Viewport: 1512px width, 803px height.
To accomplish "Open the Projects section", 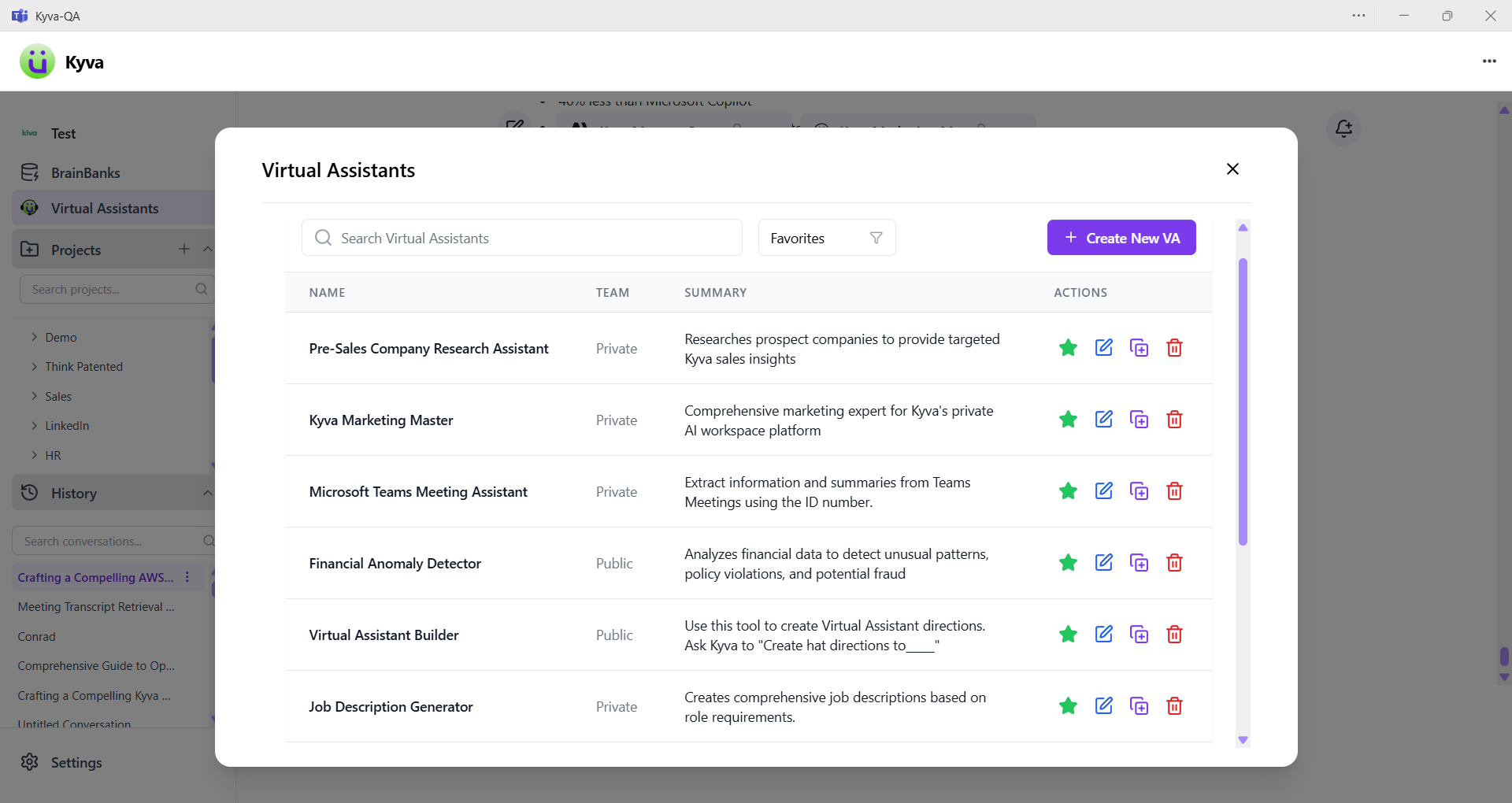I will (x=76, y=250).
